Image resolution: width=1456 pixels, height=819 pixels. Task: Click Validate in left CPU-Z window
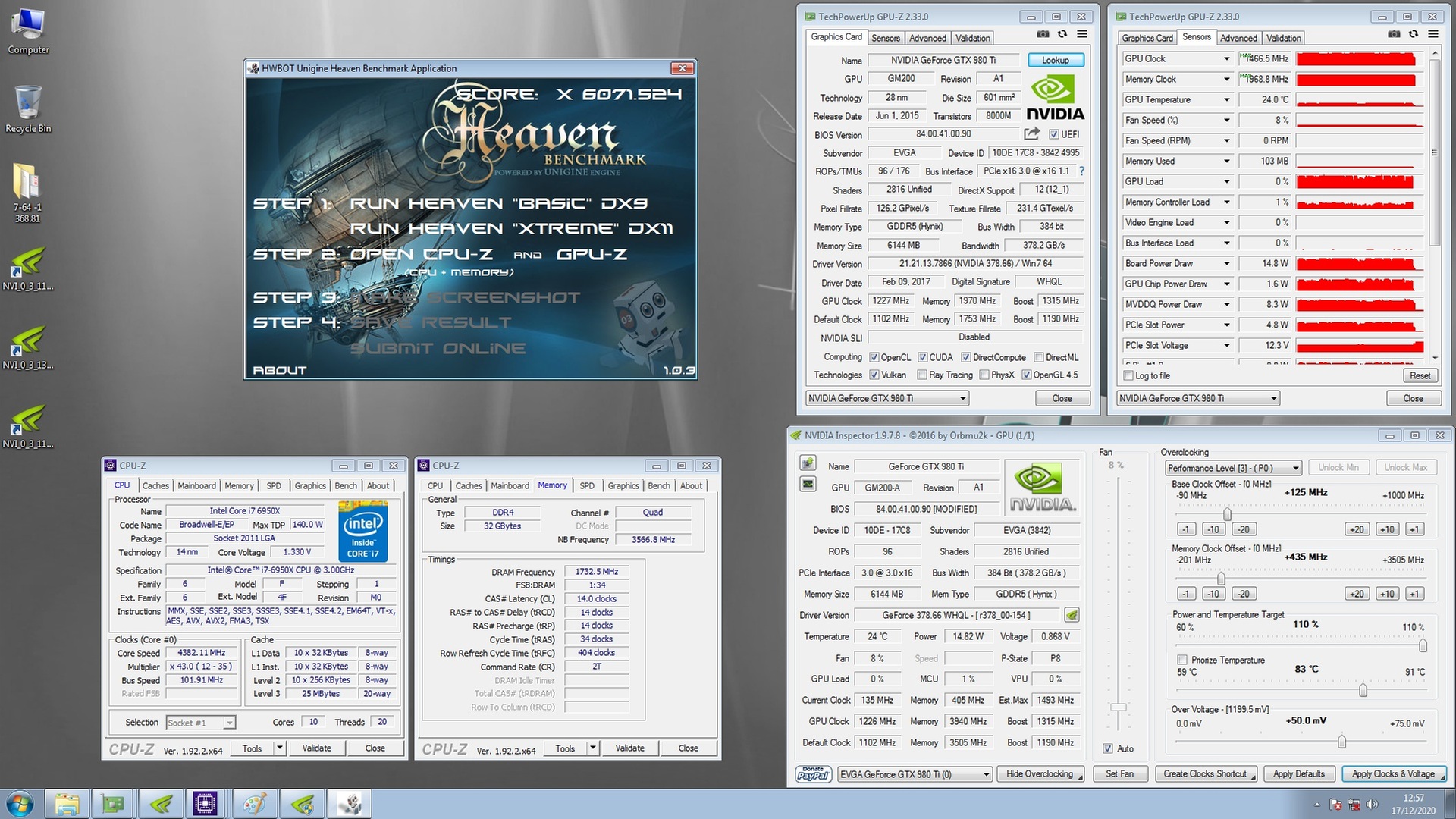316,748
